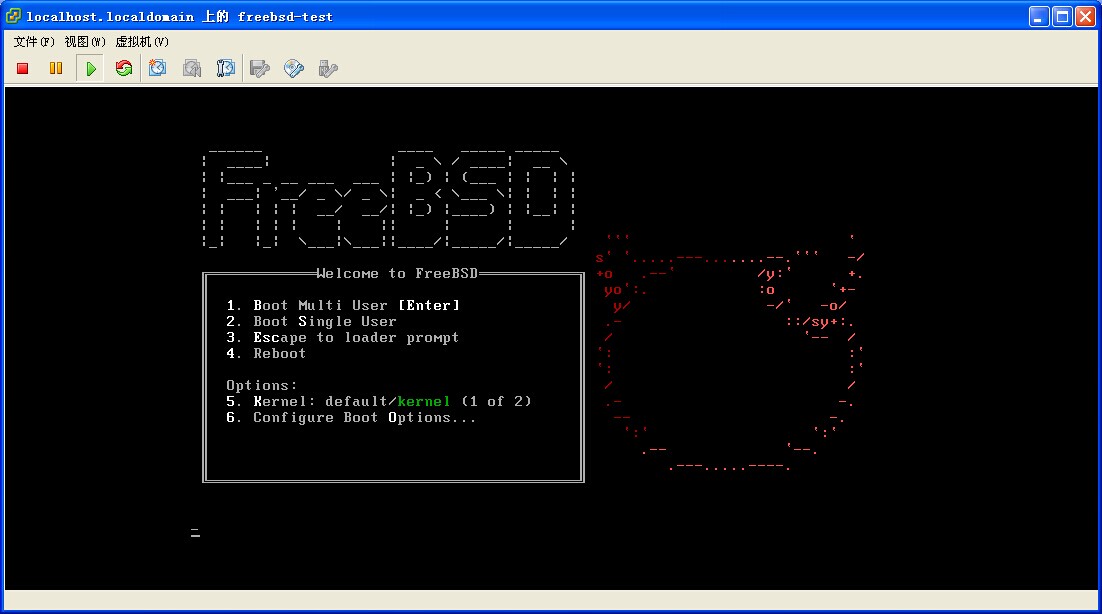
Task: Click the Configure Boot Options line
Action: click(x=351, y=417)
